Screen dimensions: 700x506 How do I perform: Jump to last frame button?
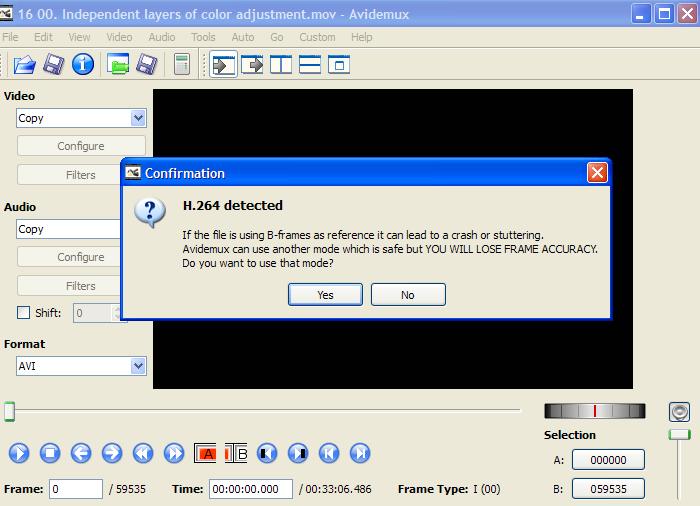(360, 454)
